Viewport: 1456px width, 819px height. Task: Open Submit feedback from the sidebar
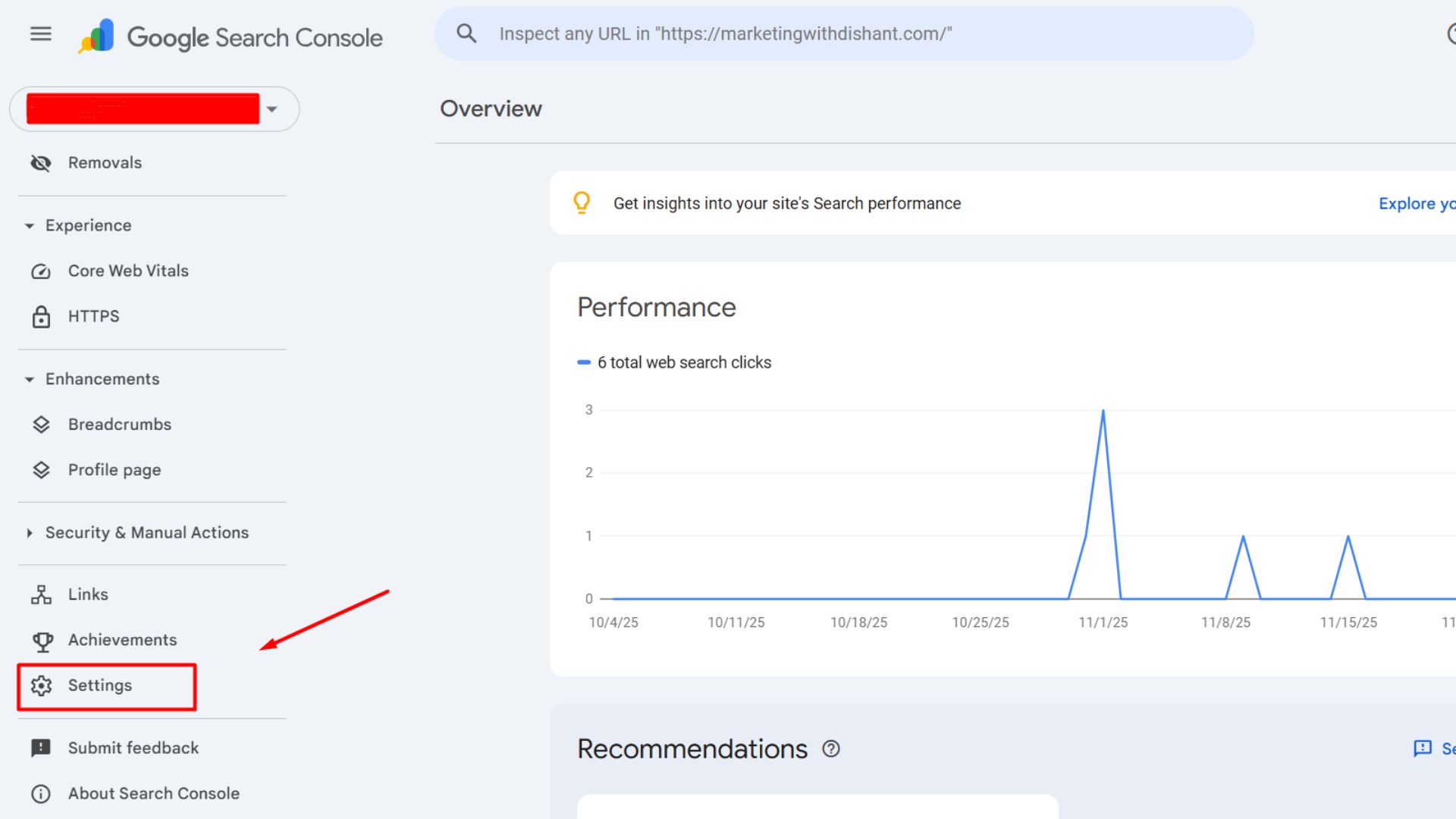tap(133, 748)
